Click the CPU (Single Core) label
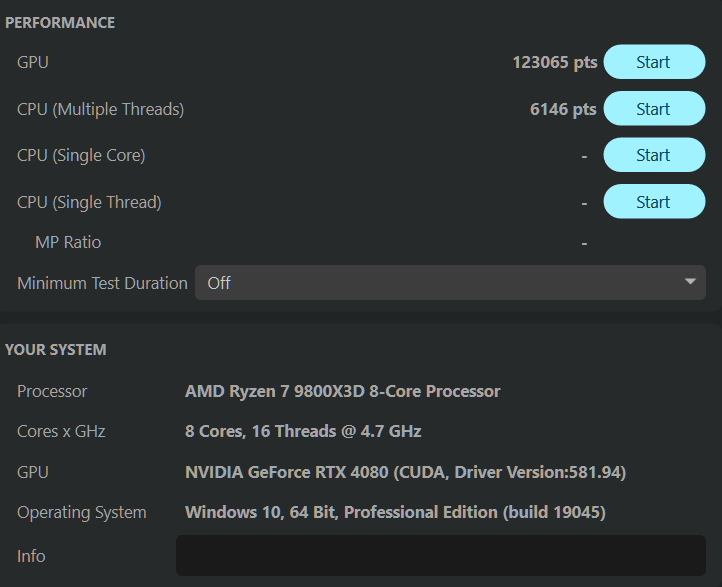Viewport: 722px width, 587px height. (81, 155)
